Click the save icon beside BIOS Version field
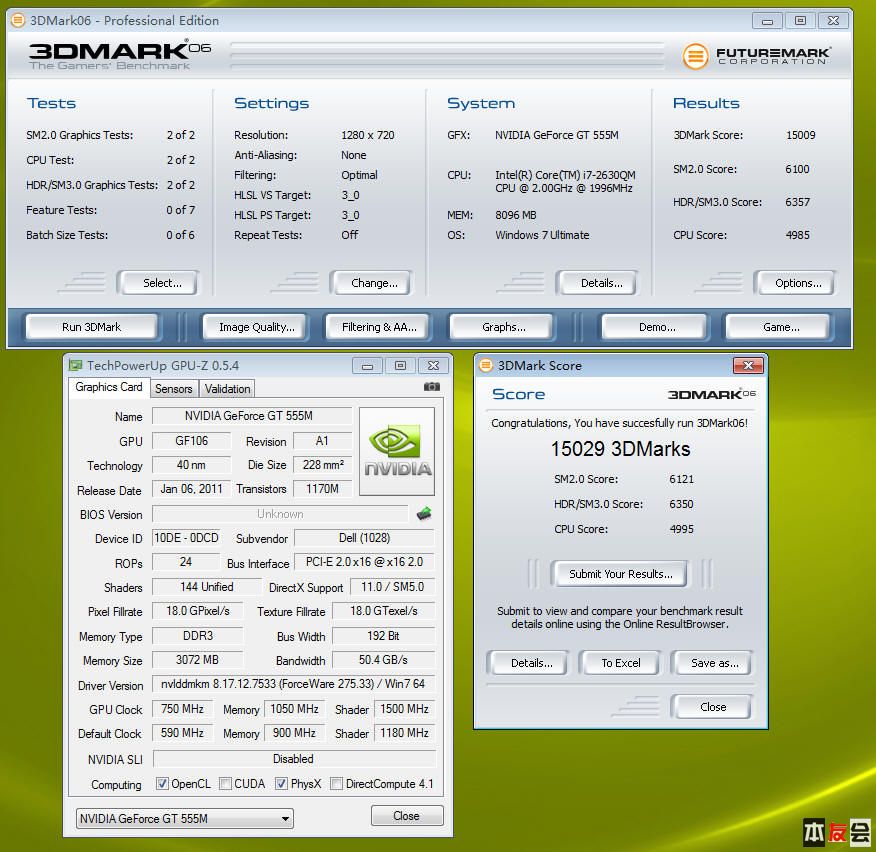Viewport: 876px width, 852px height. pyautogui.click(x=423, y=514)
